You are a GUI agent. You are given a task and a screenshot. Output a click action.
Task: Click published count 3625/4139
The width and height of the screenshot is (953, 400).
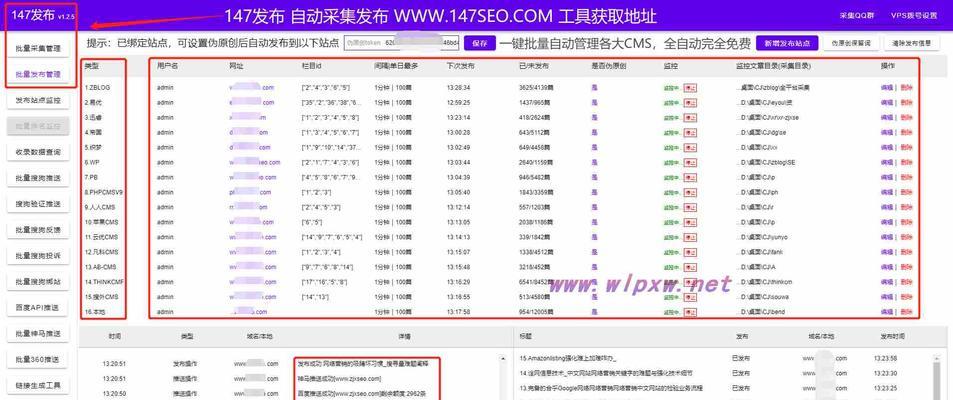pyautogui.click(x=537, y=88)
